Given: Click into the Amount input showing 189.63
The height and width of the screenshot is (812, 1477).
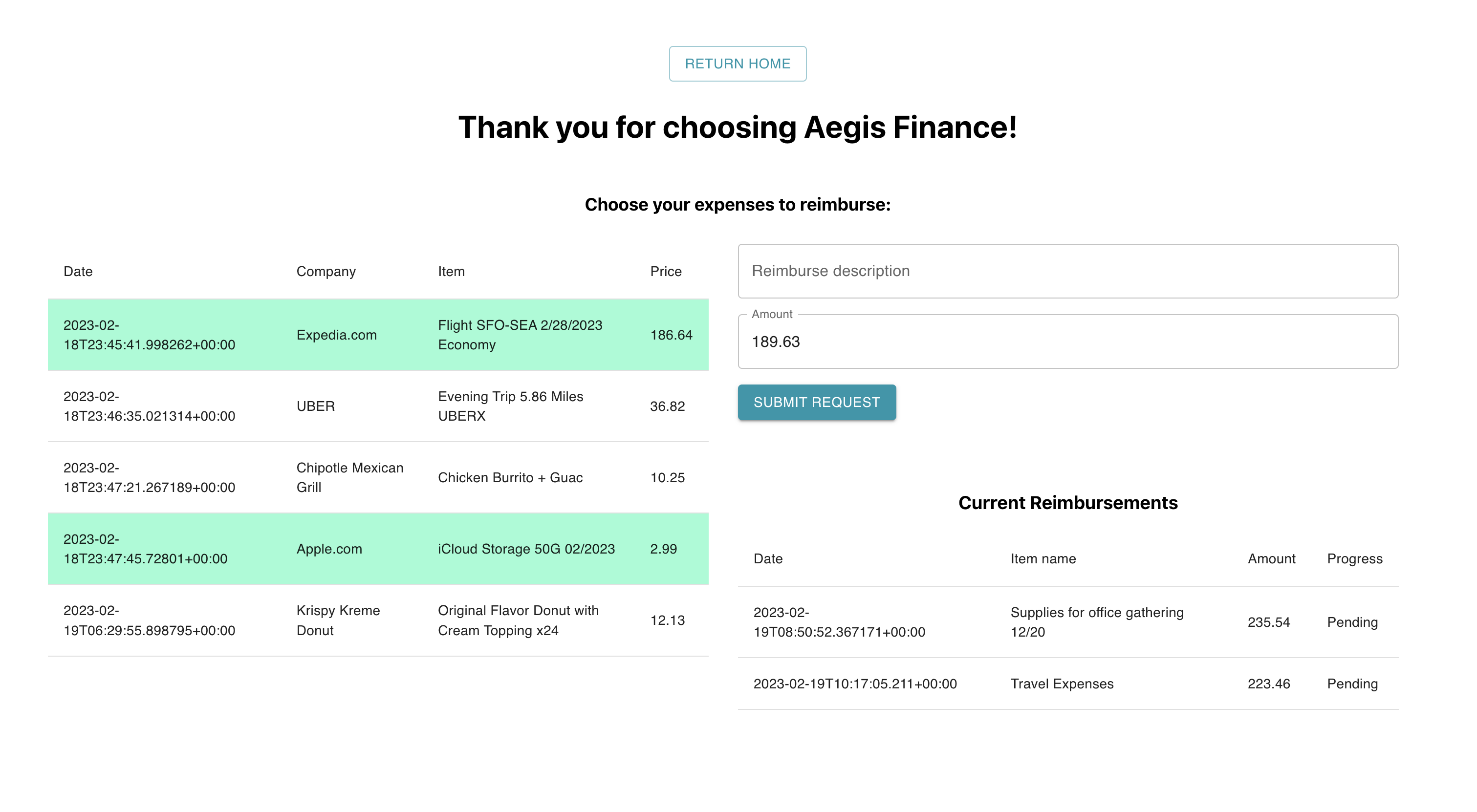Looking at the screenshot, I should coord(1067,342).
